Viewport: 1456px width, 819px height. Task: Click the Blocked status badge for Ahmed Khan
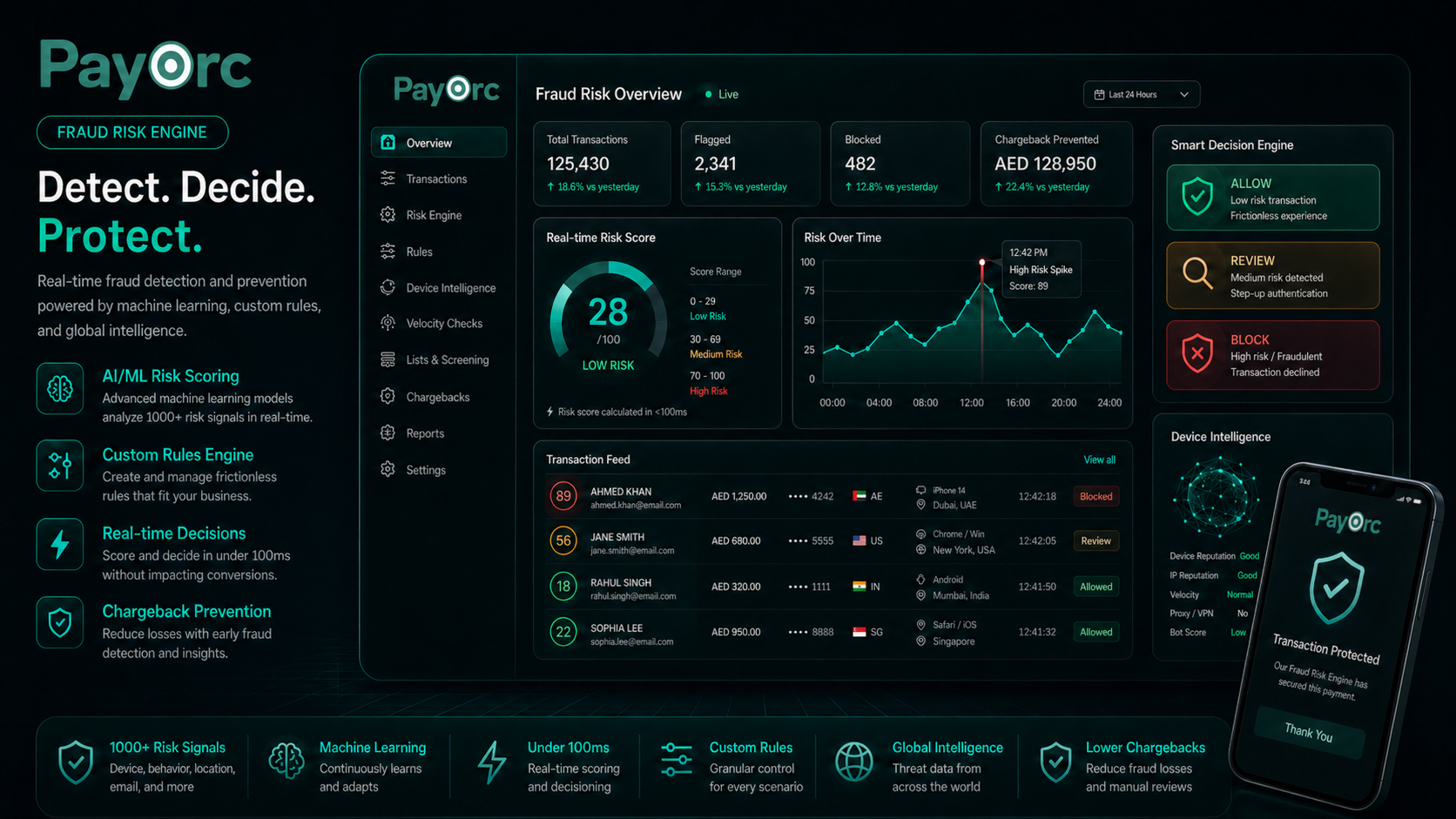[x=1095, y=496]
